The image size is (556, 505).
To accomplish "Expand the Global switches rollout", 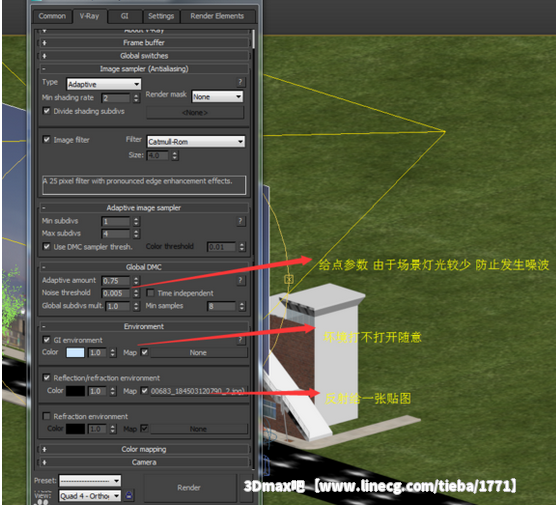I will click(x=144, y=56).
